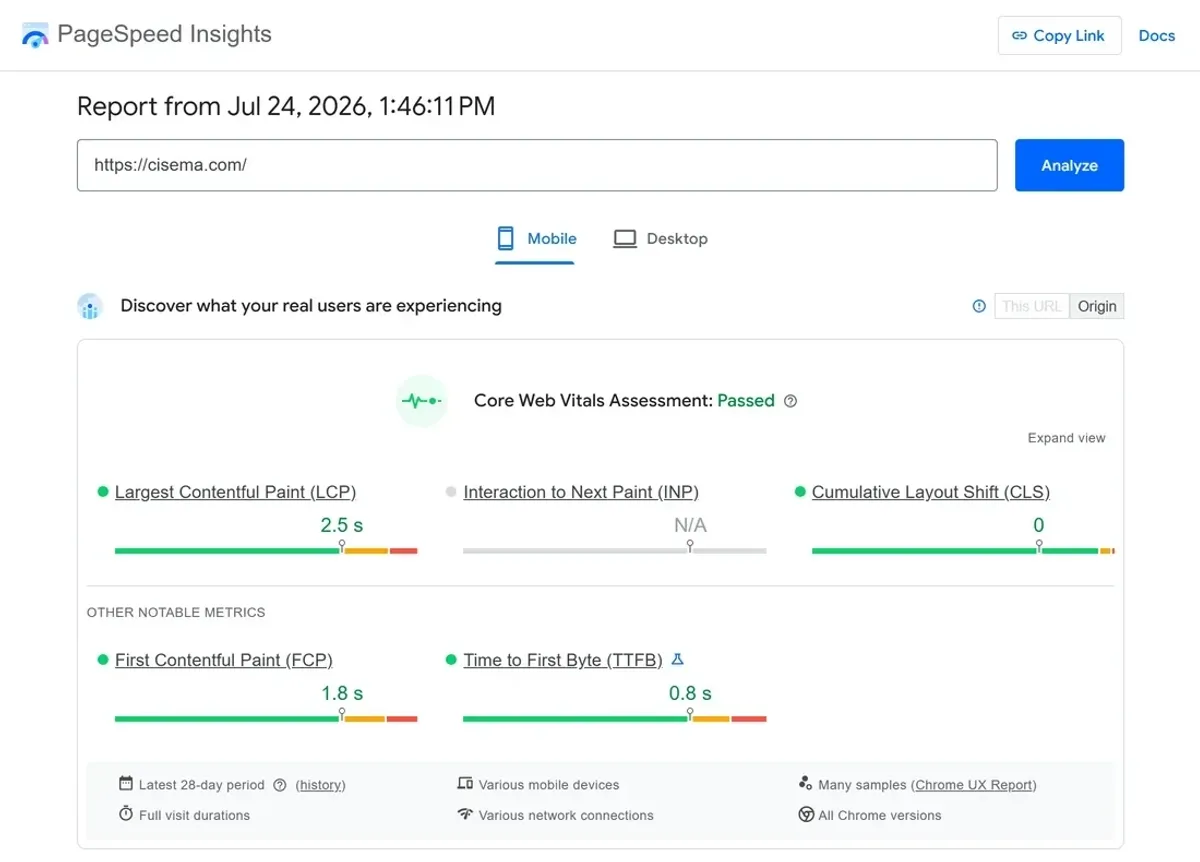Viewport: 1200px width, 862px height.
Task: Click the real users data icon
Action: [90, 306]
